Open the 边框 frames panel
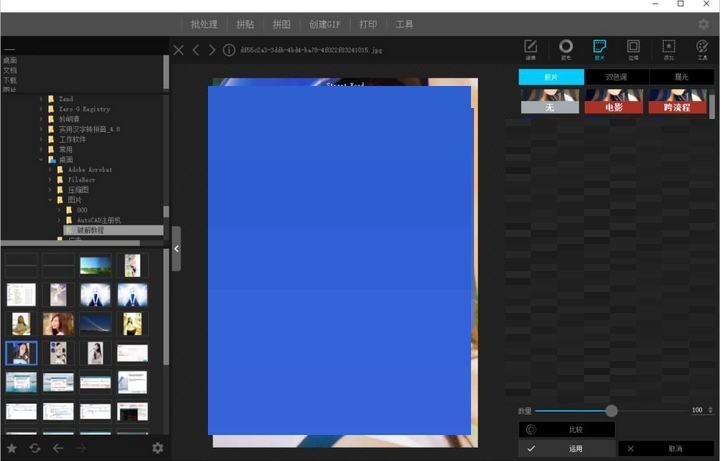This screenshot has height=461, width=723. click(x=634, y=50)
